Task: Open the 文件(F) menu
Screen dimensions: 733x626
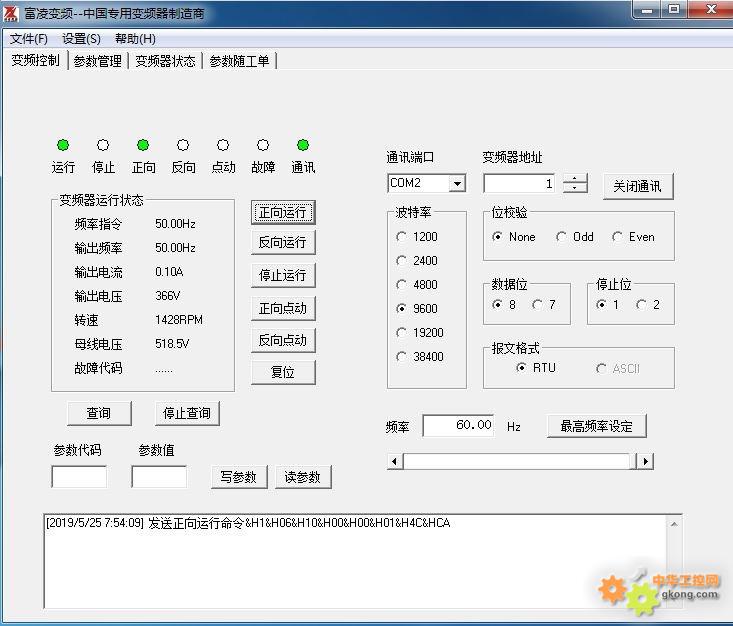Action: click(x=29, y=39)
